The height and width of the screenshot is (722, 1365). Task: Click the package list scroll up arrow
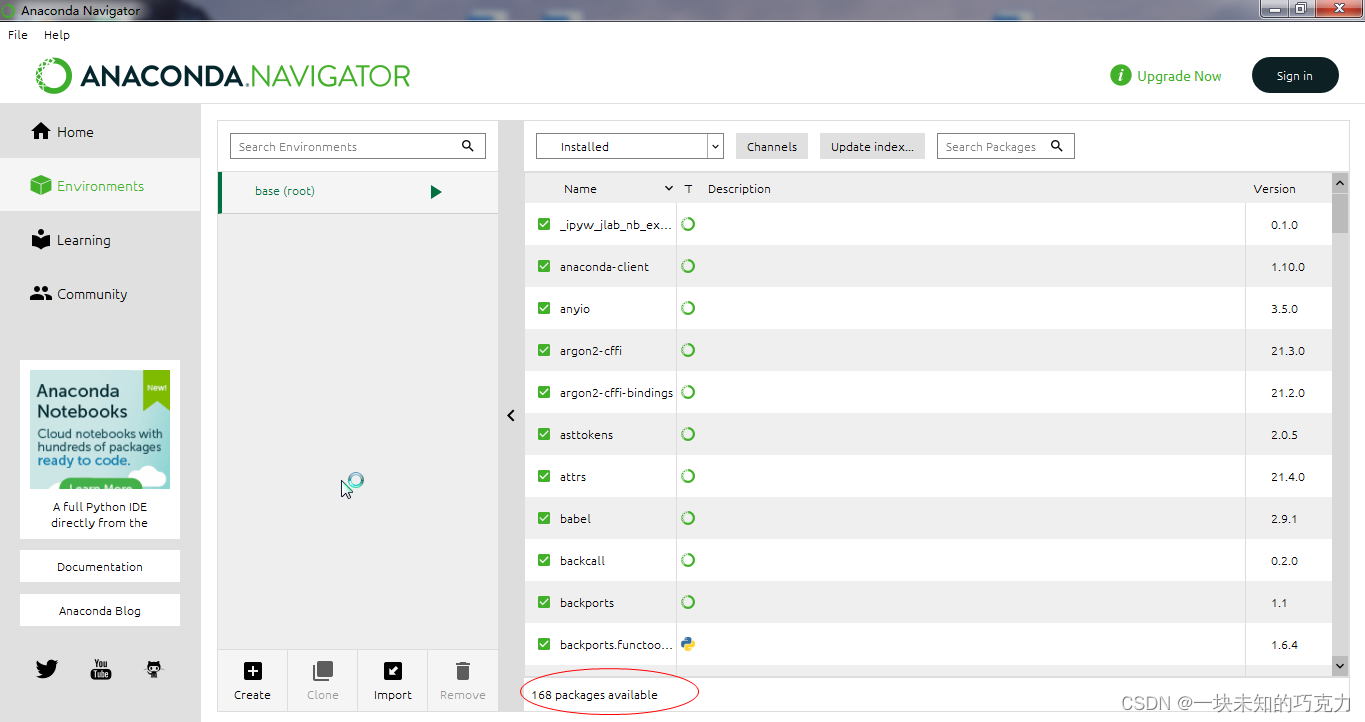1341,183
